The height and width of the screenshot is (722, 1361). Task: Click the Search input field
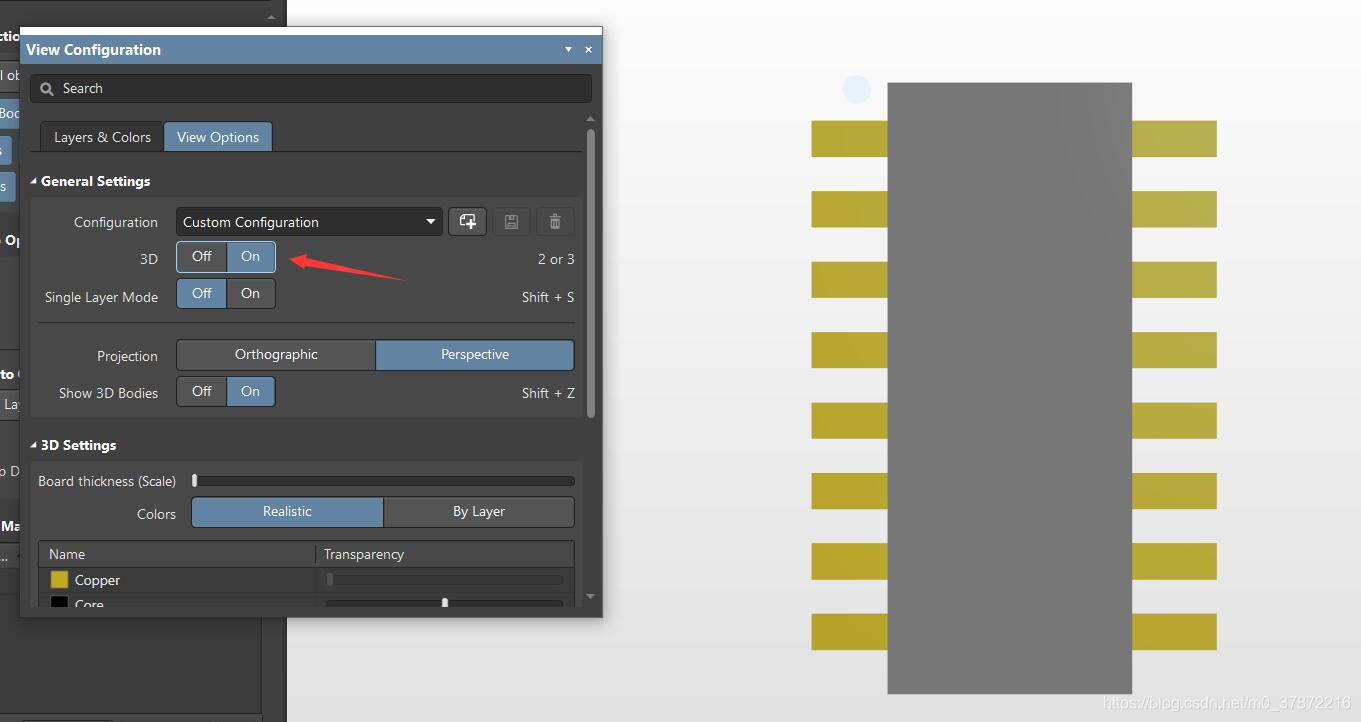click(311, 88)
